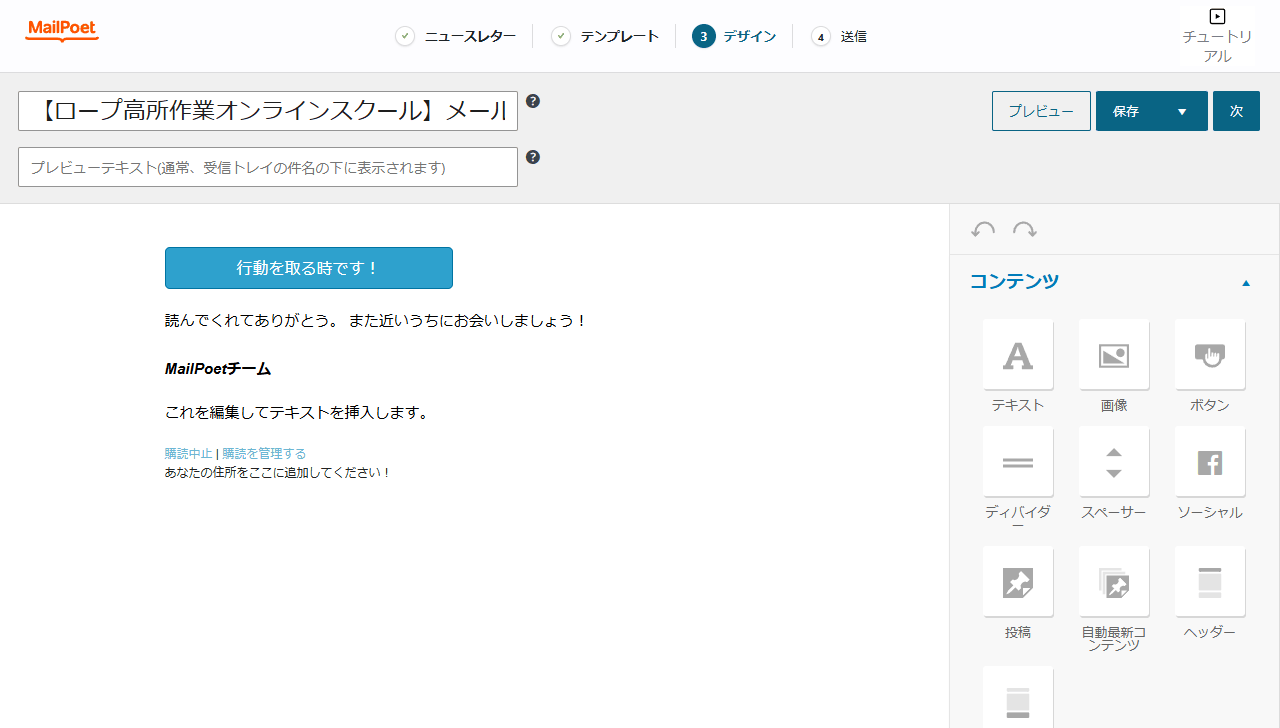Screen dimensions: 1280x728
Task: Click the email subject input field
Action: [268, 111]
